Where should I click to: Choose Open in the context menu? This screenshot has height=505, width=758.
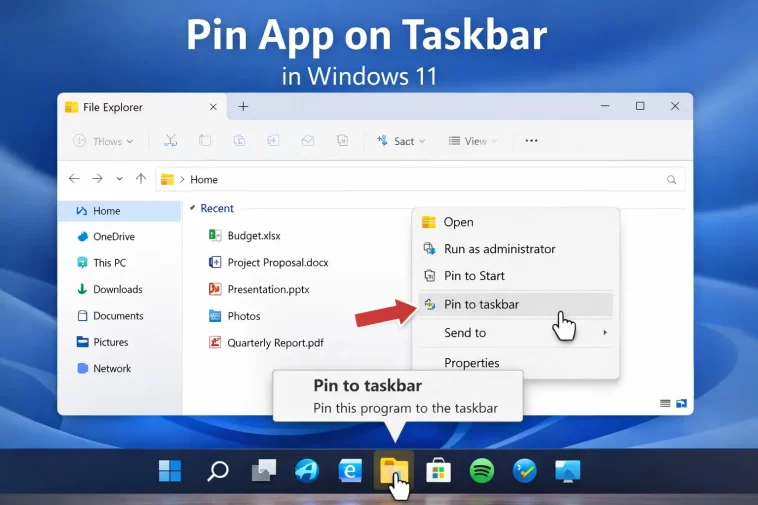[516, 222]
